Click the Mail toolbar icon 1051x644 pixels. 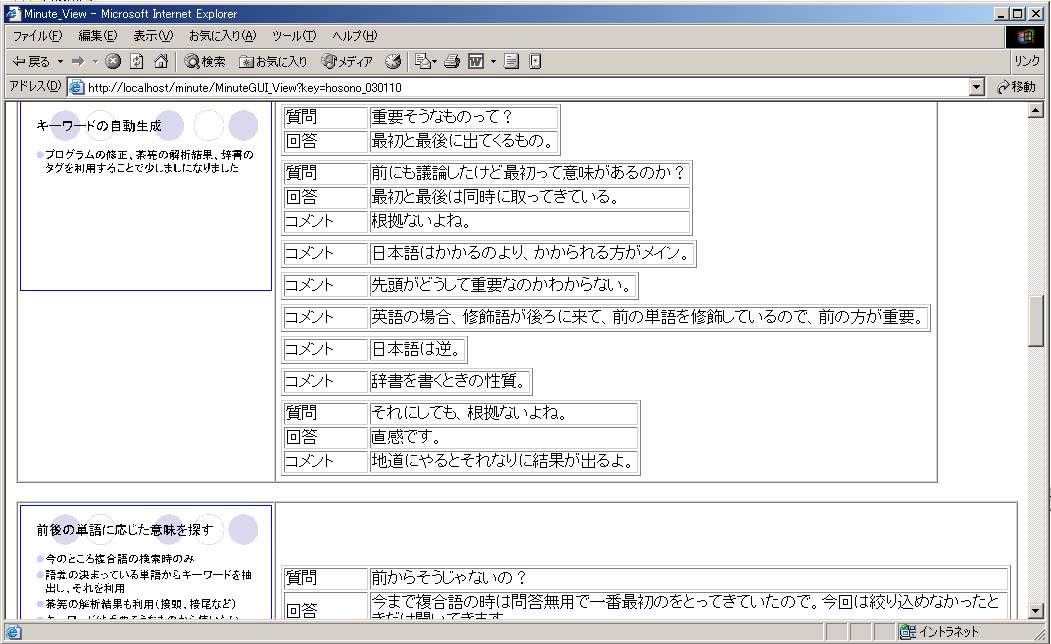(422, 62)
